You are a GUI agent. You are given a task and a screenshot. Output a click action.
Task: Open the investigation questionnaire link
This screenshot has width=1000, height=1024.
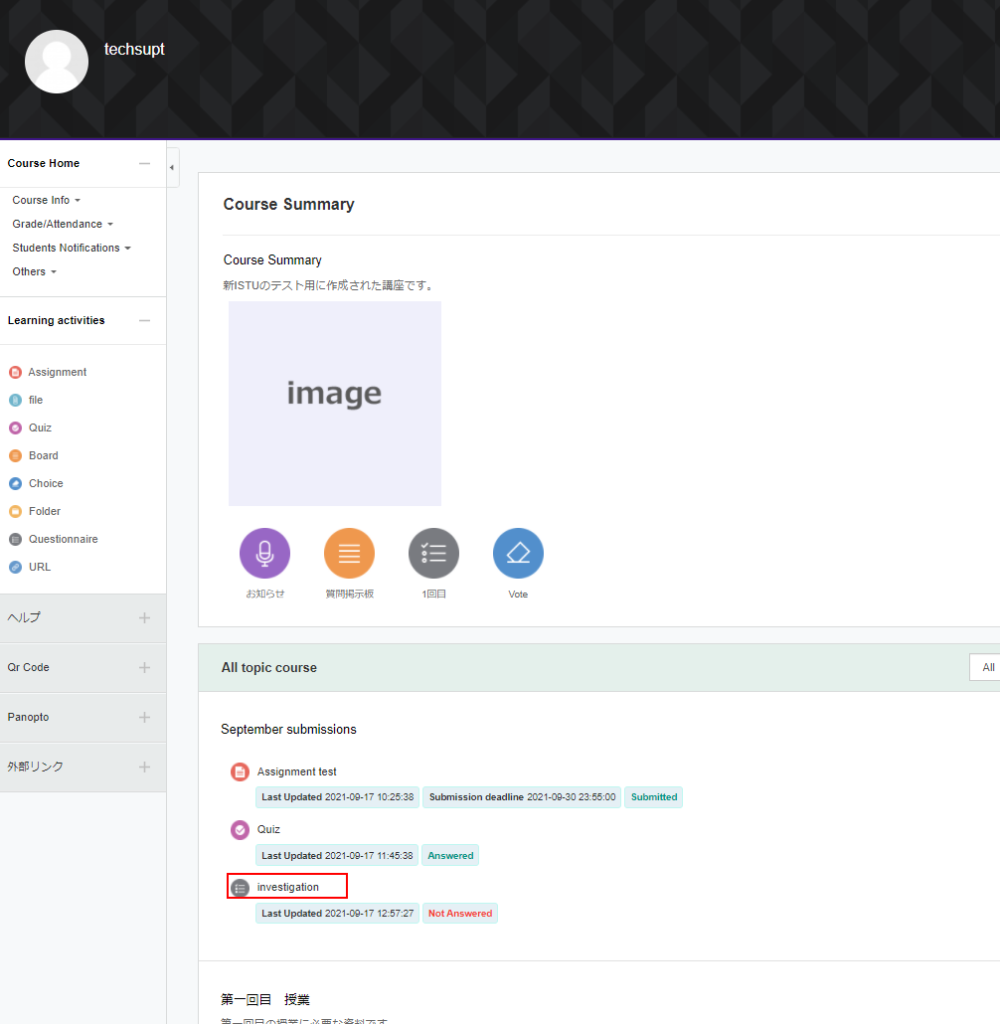(x=288, y=887)
